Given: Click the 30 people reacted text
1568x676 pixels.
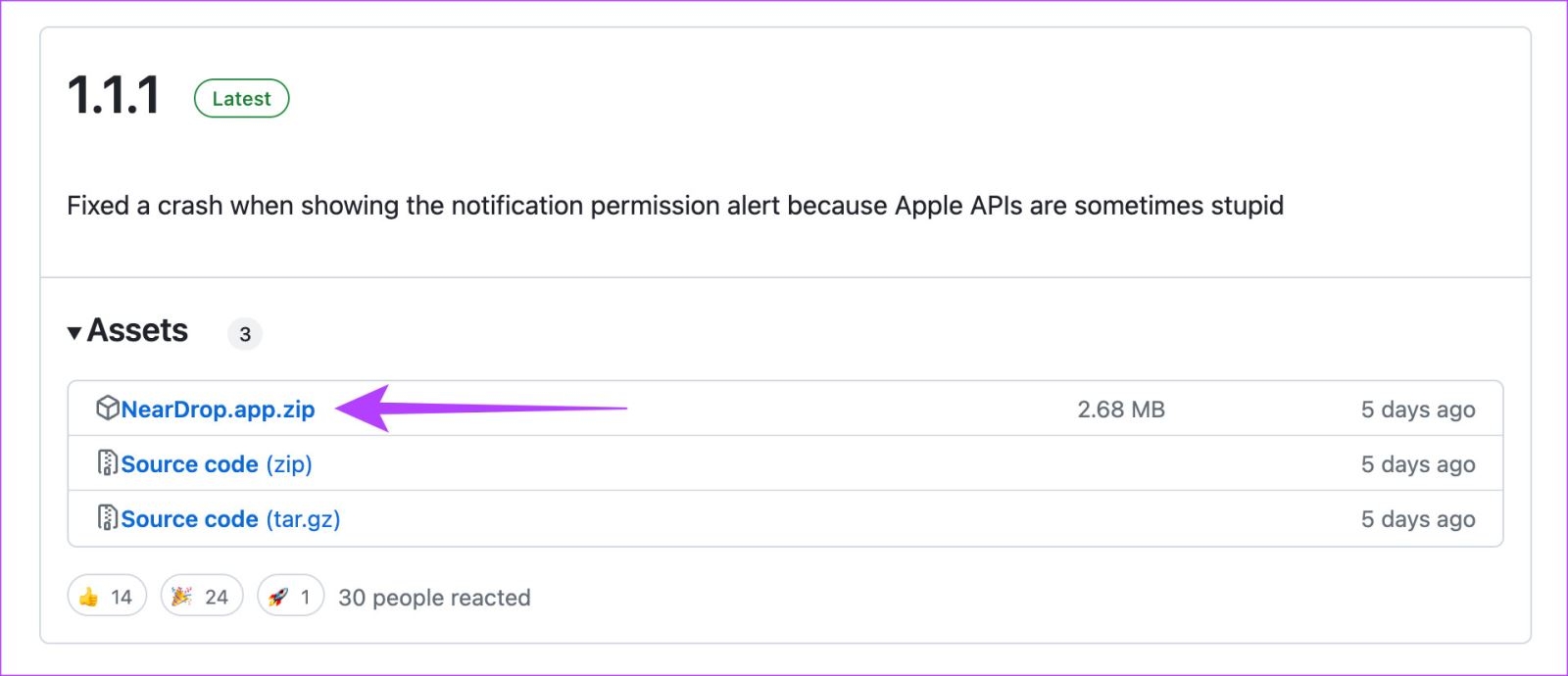Looking at the screenshot, I should [x=434, y=598].
